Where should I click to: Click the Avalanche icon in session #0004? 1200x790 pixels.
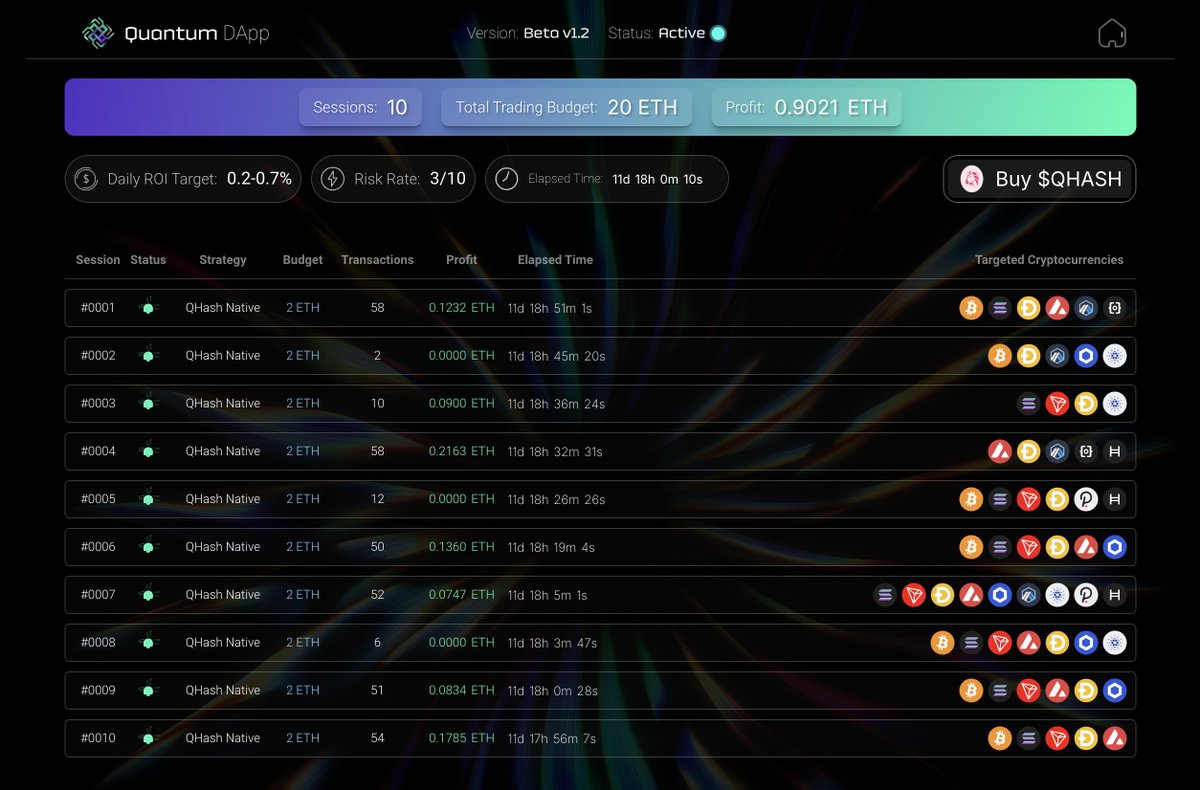pos(1000,452)
